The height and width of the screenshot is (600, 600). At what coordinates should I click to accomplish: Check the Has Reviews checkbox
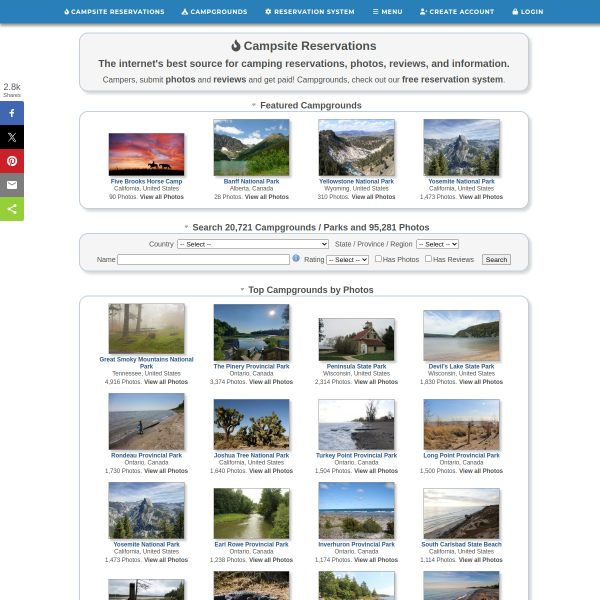point(429,259)
